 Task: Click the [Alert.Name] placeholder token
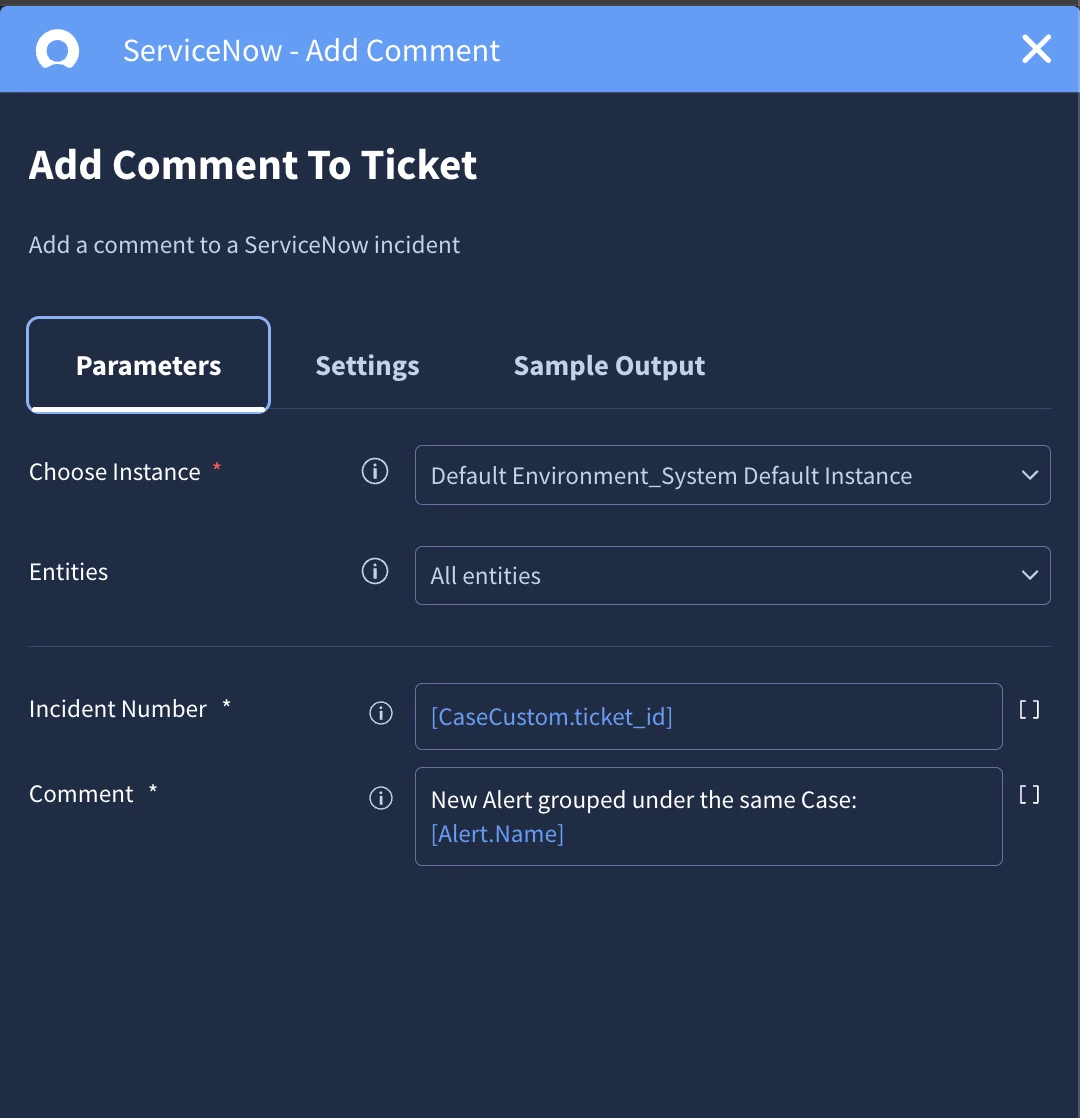(497, 834)
